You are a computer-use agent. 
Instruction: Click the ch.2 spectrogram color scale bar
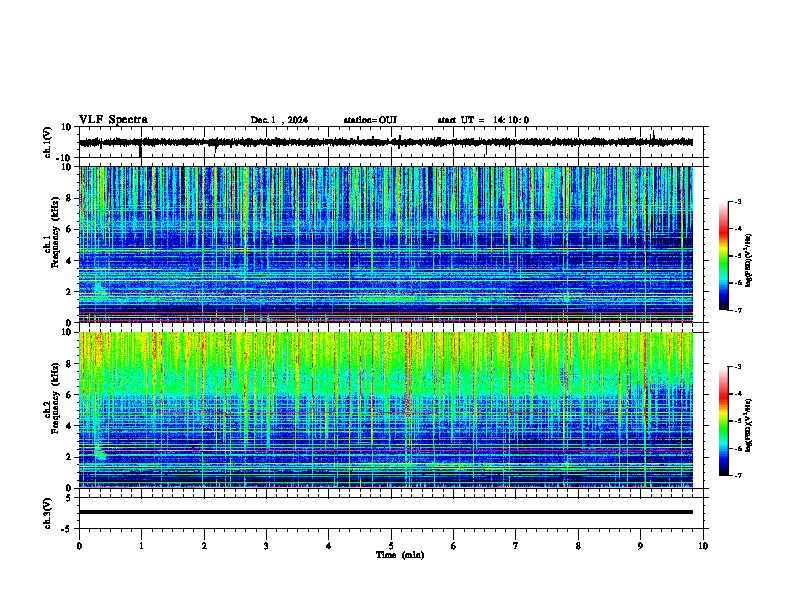click(723, 421)
